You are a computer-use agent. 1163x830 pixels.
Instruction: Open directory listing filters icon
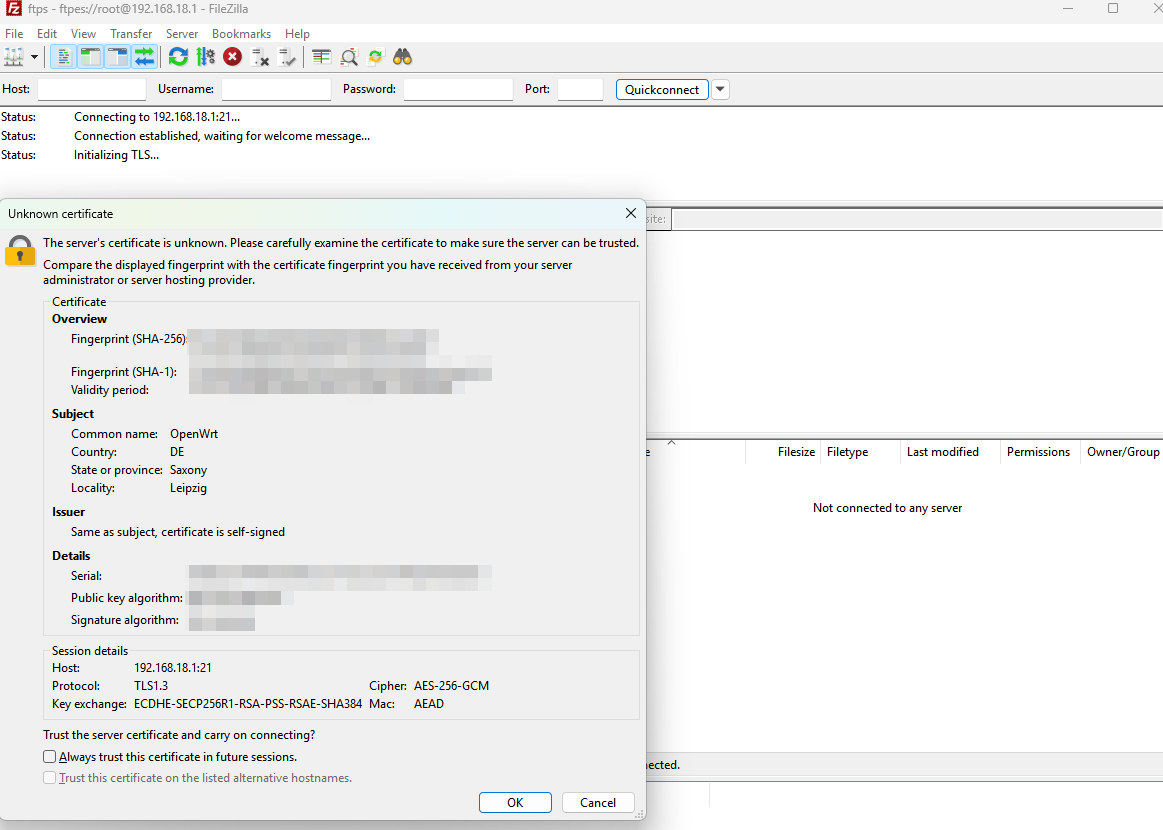click(x=321, y=57)
